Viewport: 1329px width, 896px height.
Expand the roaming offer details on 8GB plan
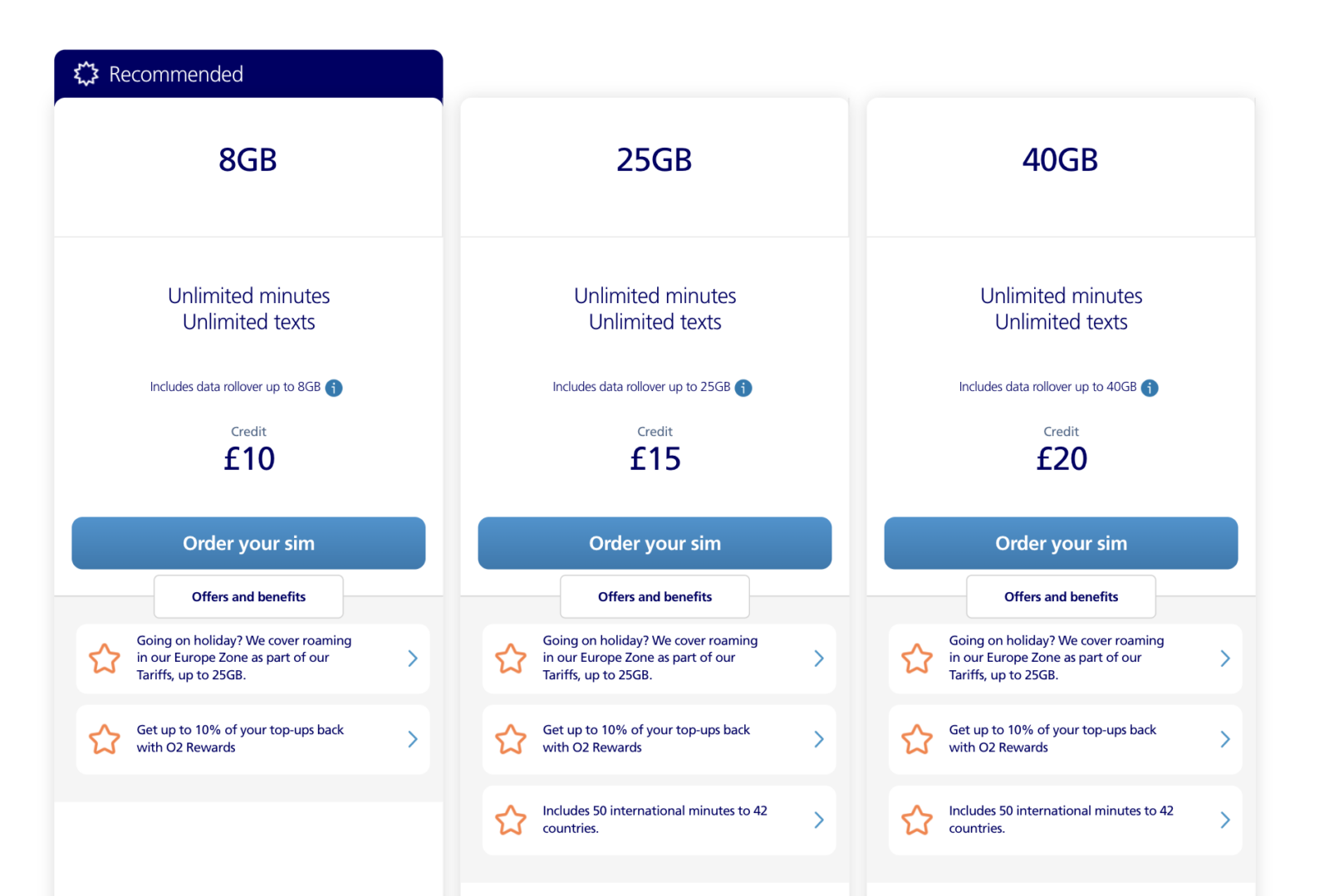click(x=413, y=658)
